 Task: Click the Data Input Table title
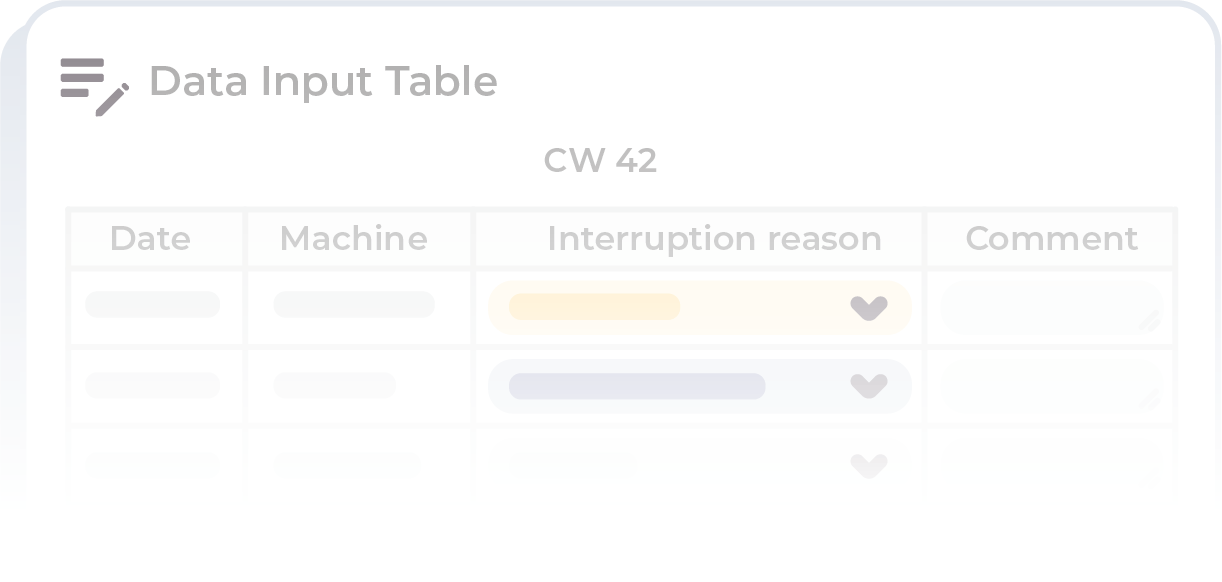tap(322, 82)
